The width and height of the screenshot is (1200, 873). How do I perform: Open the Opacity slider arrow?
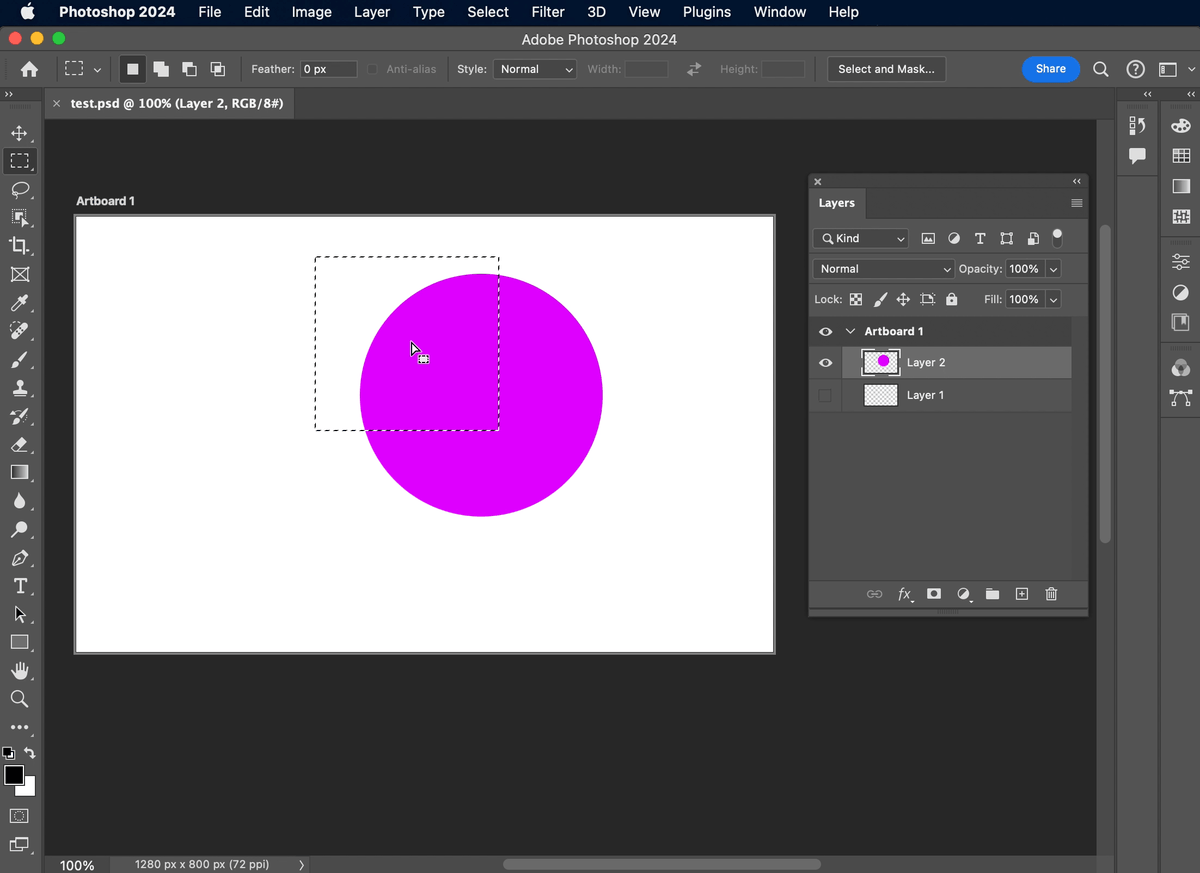point(1053,269)
